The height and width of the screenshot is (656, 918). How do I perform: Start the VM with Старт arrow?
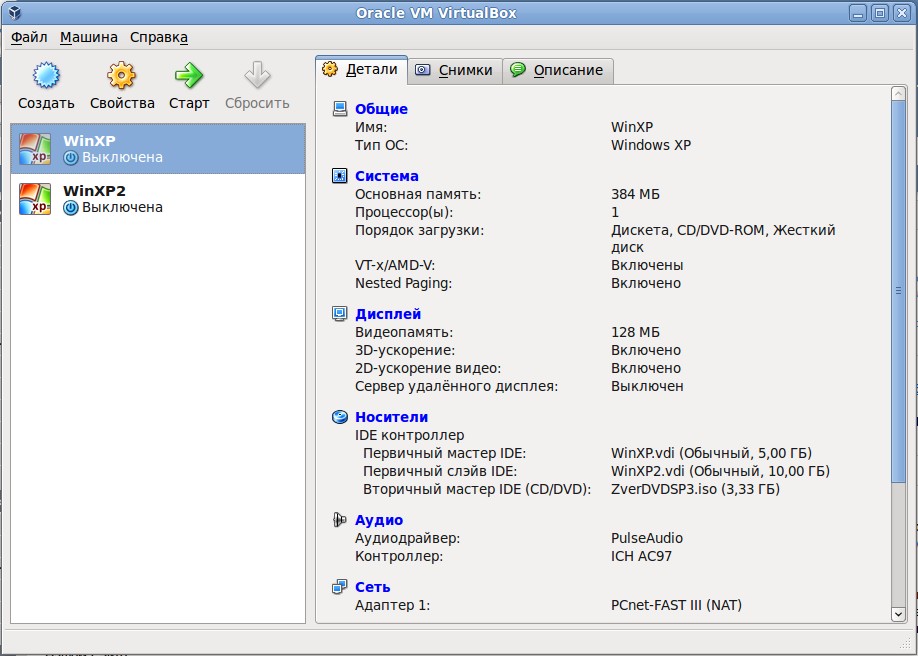click(189, 76)
